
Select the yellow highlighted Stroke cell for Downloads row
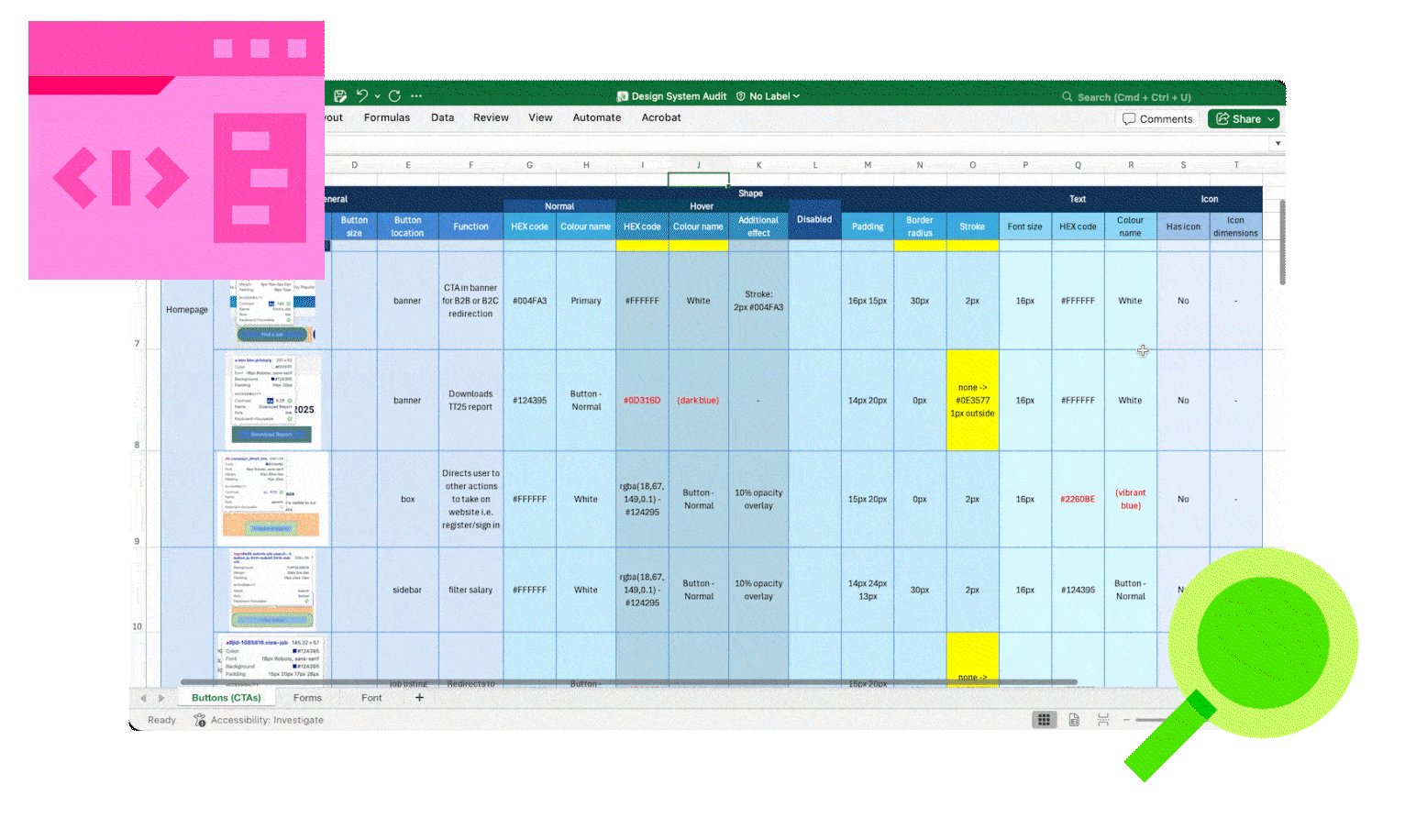click(x=972, y=400)
